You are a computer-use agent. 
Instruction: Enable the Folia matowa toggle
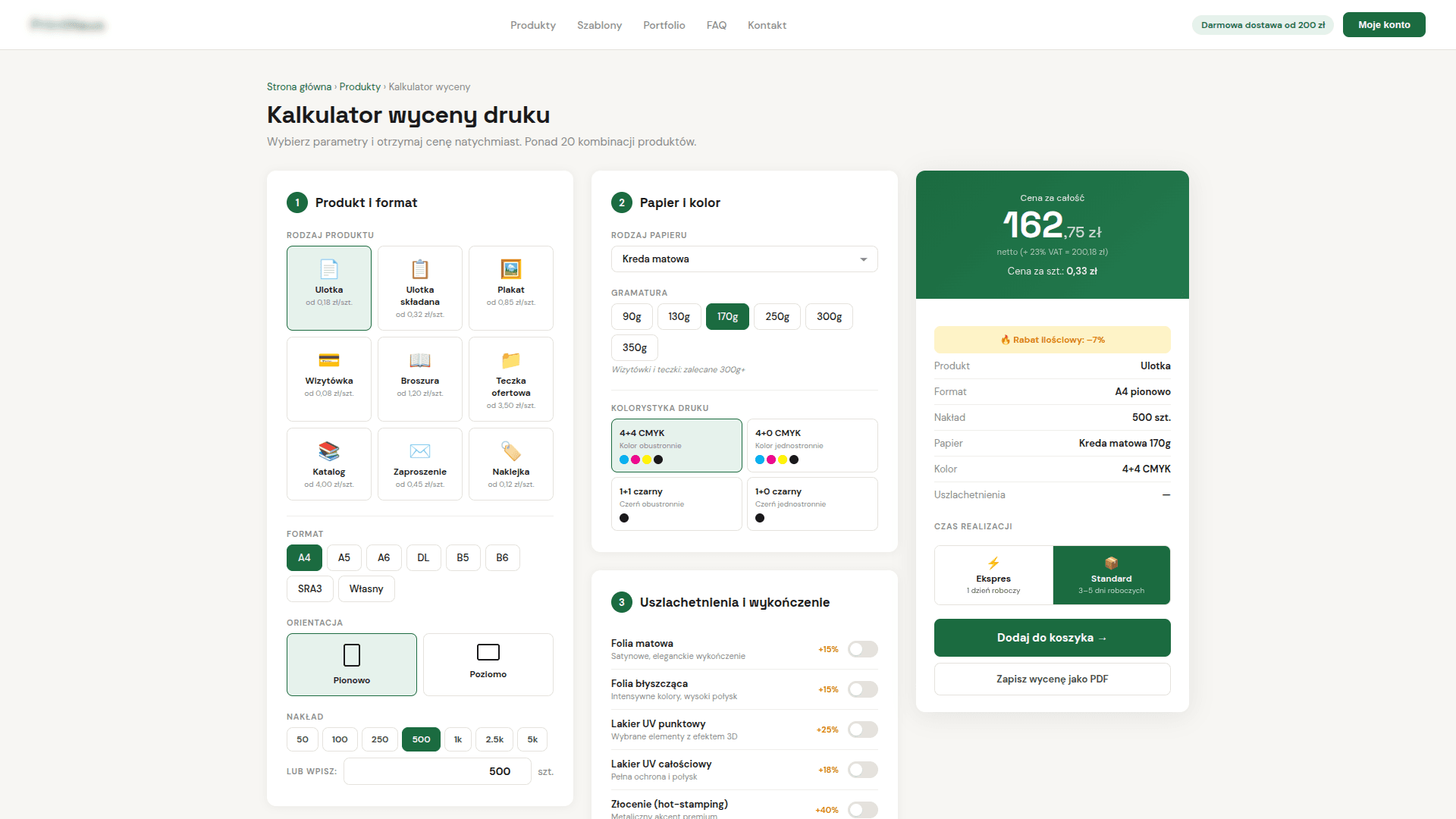(862, 649)
